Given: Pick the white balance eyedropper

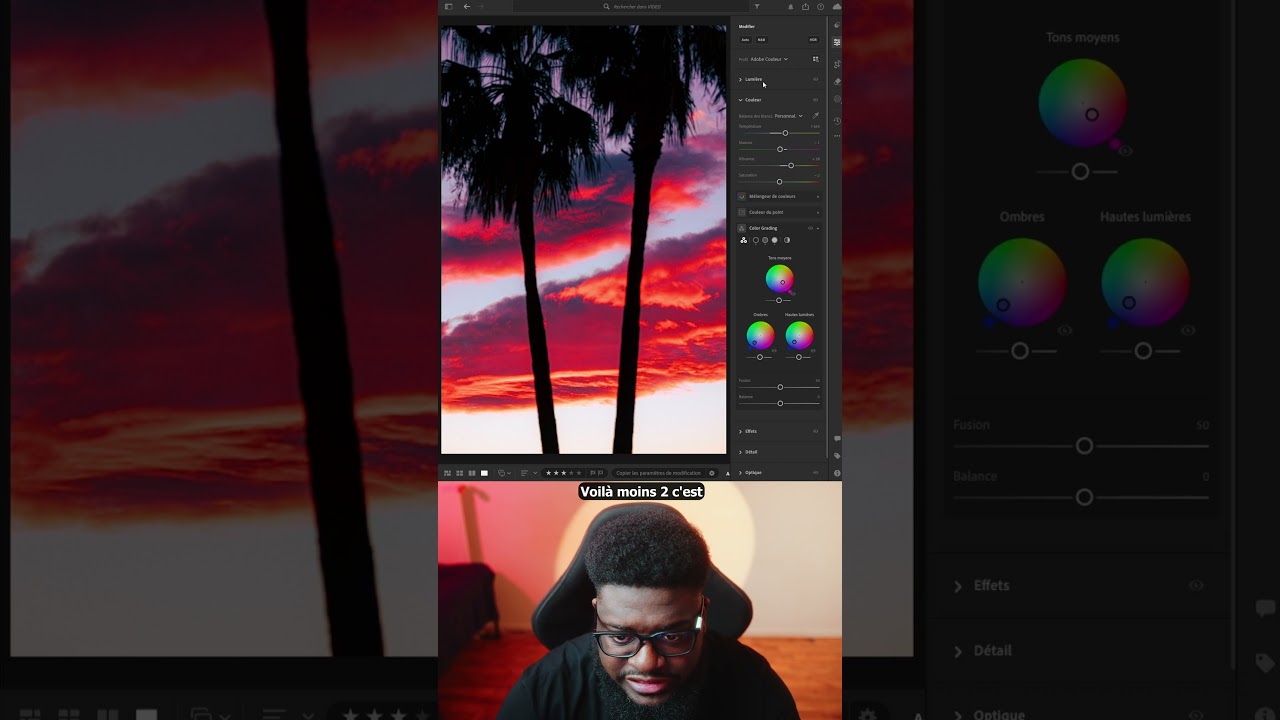Looking at the screenshot, I should click(x=815, y=116).
